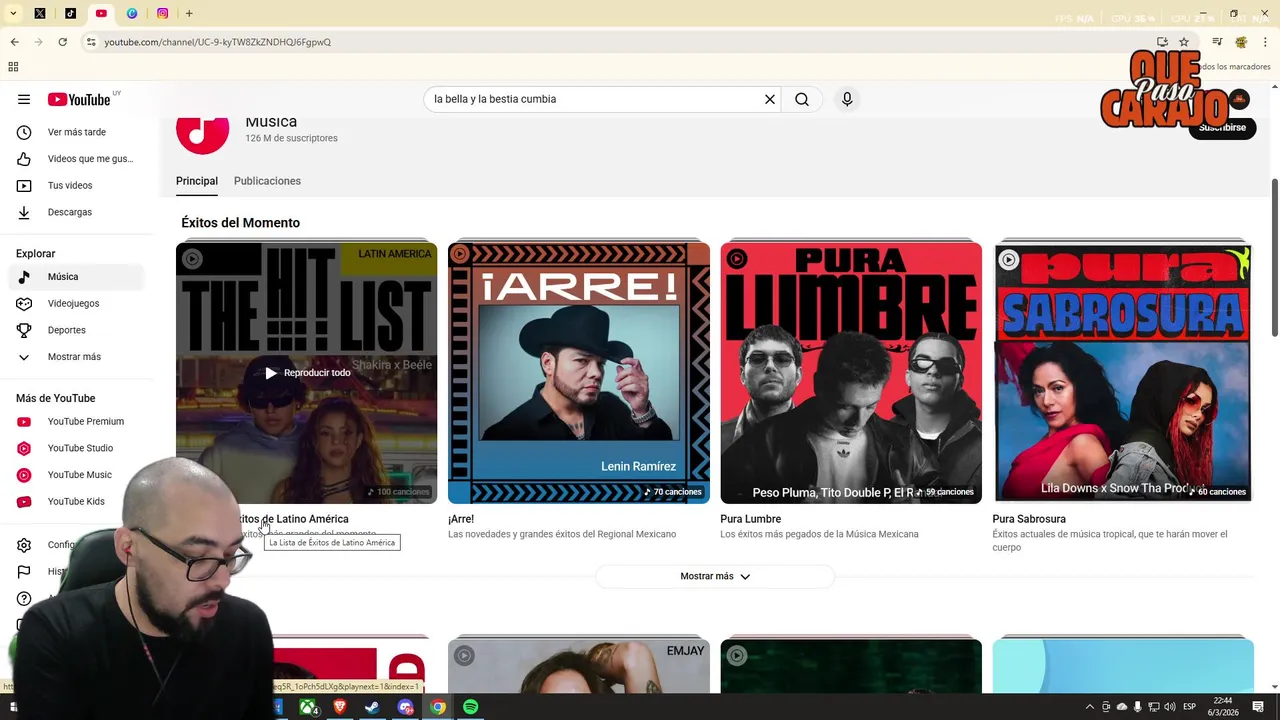Switch to the X (Twitter) browser tab

(40, 14)
